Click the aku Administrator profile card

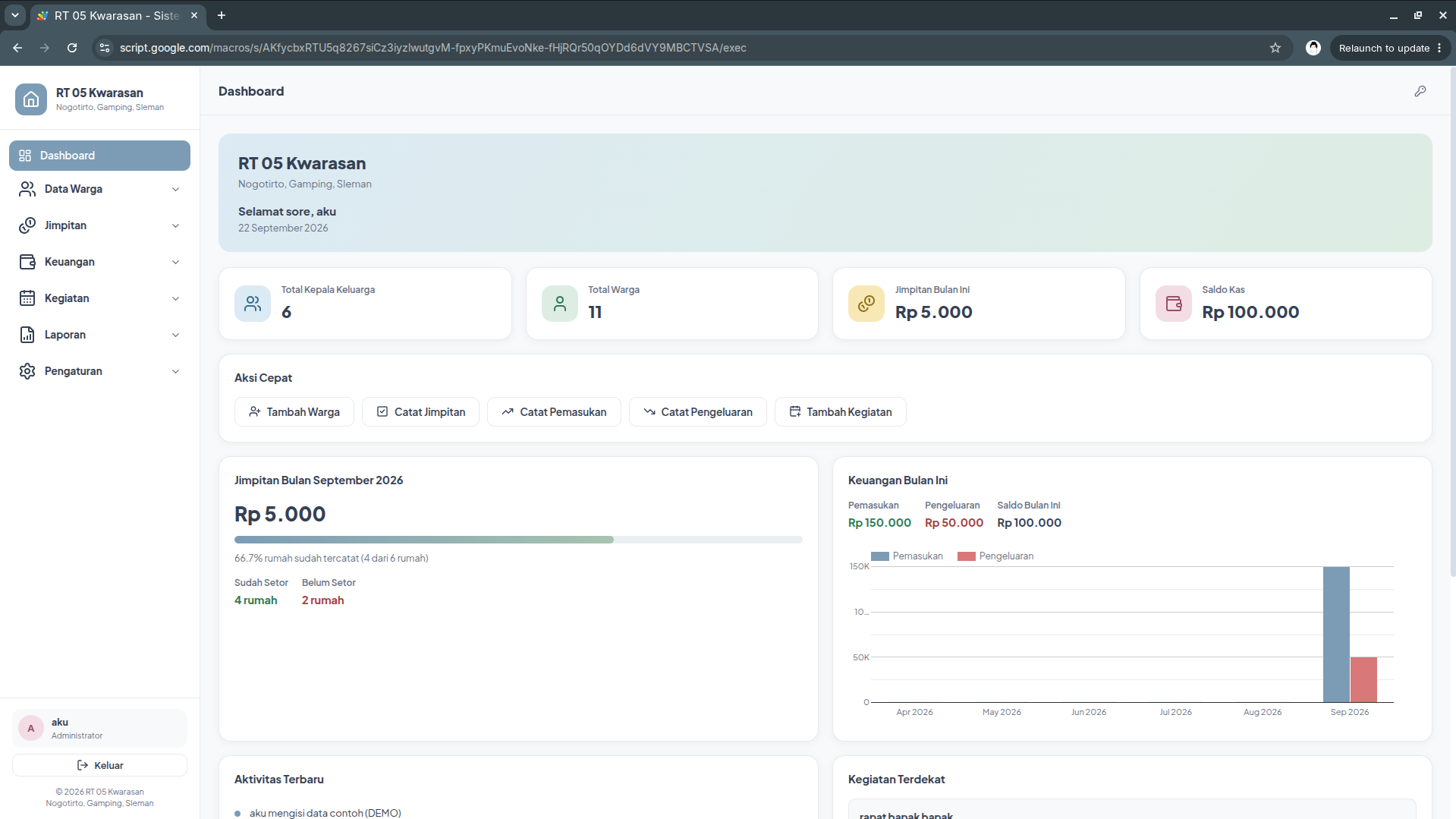pos(99,729)
